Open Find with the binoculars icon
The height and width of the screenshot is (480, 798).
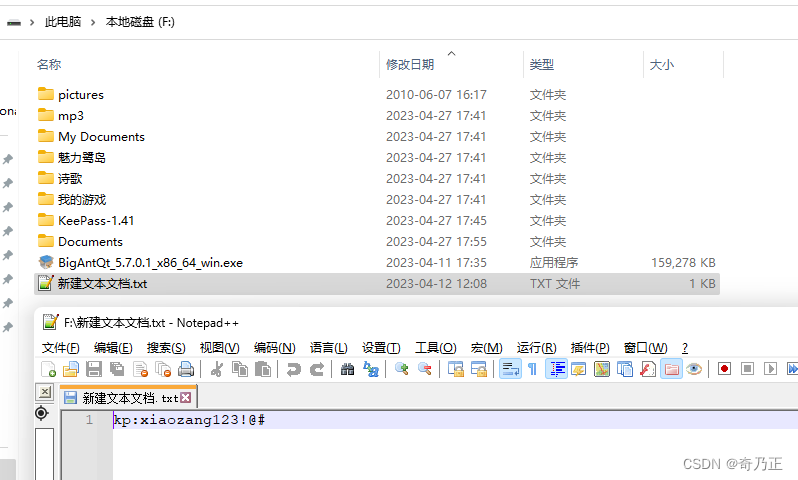point(347,369)
